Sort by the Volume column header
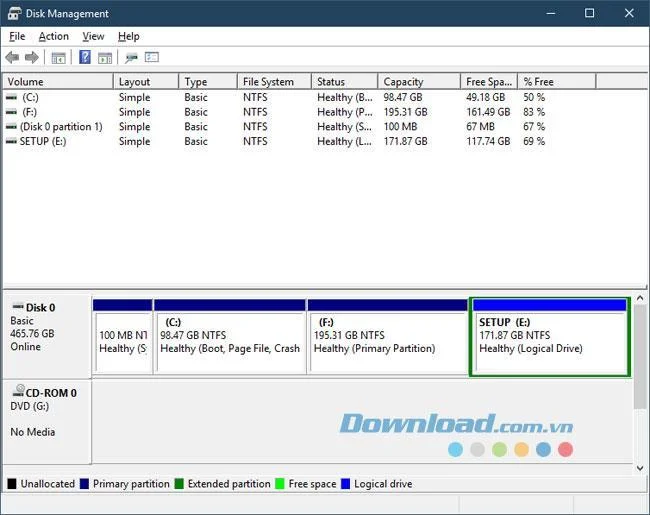Image resolution: width=650 pixels, height=515 pixels. click(58, 82)
